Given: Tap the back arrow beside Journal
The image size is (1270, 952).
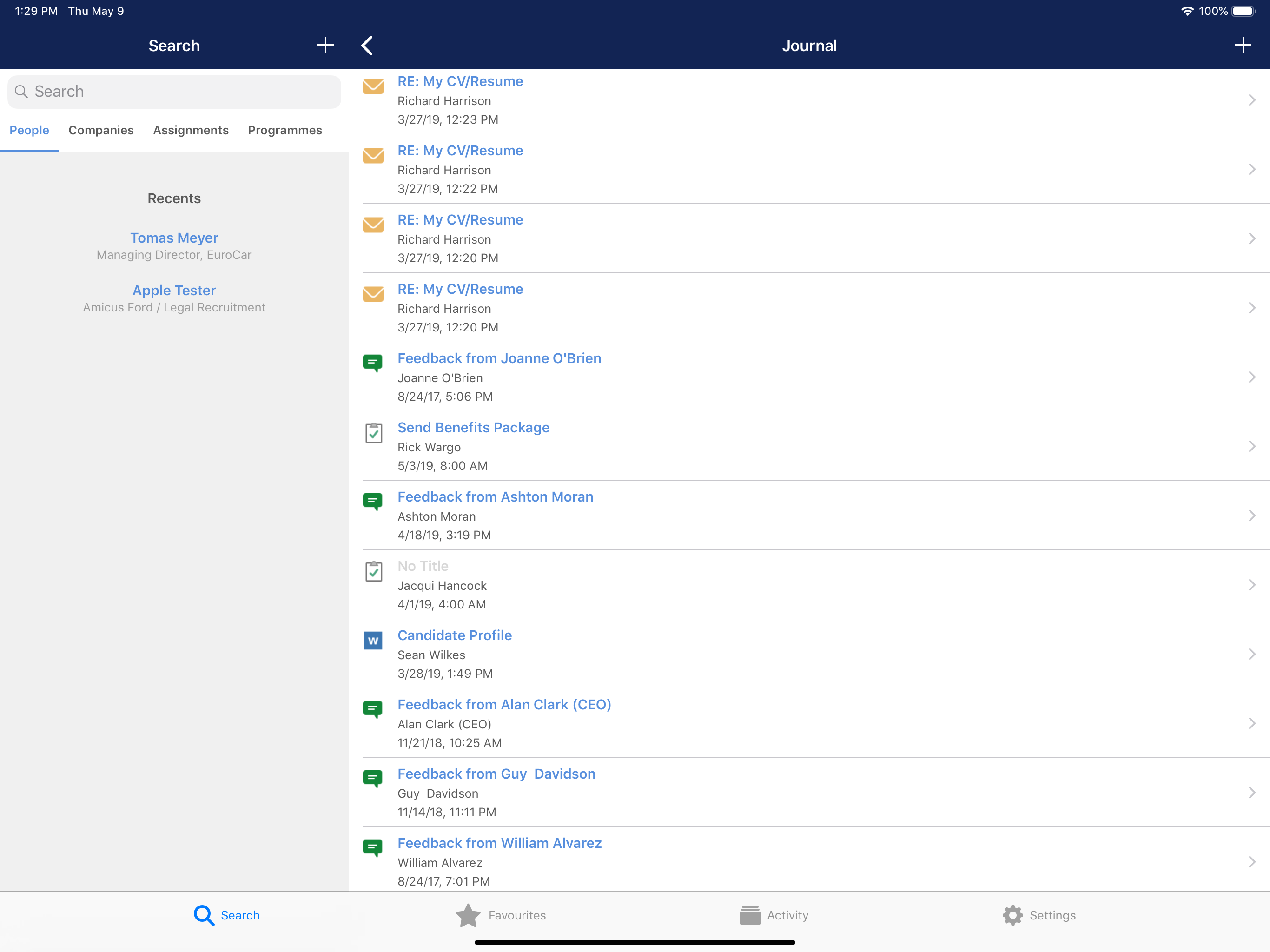Looking at the screenshot, I should 367,46.
